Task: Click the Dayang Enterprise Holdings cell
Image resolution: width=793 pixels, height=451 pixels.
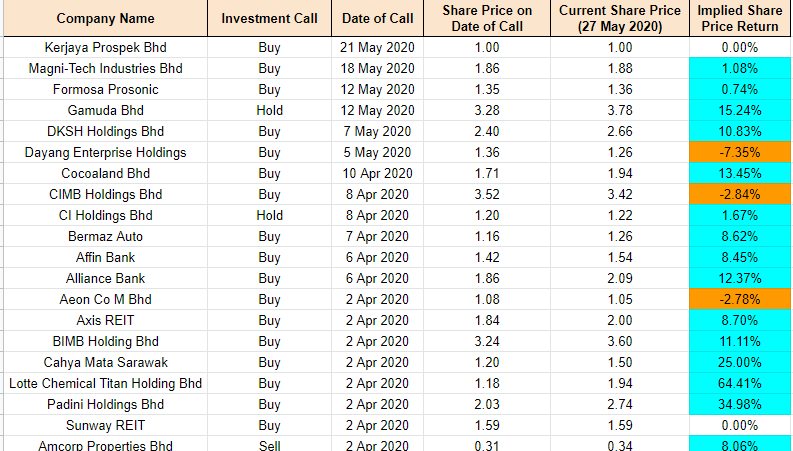Action: point(105,152)
